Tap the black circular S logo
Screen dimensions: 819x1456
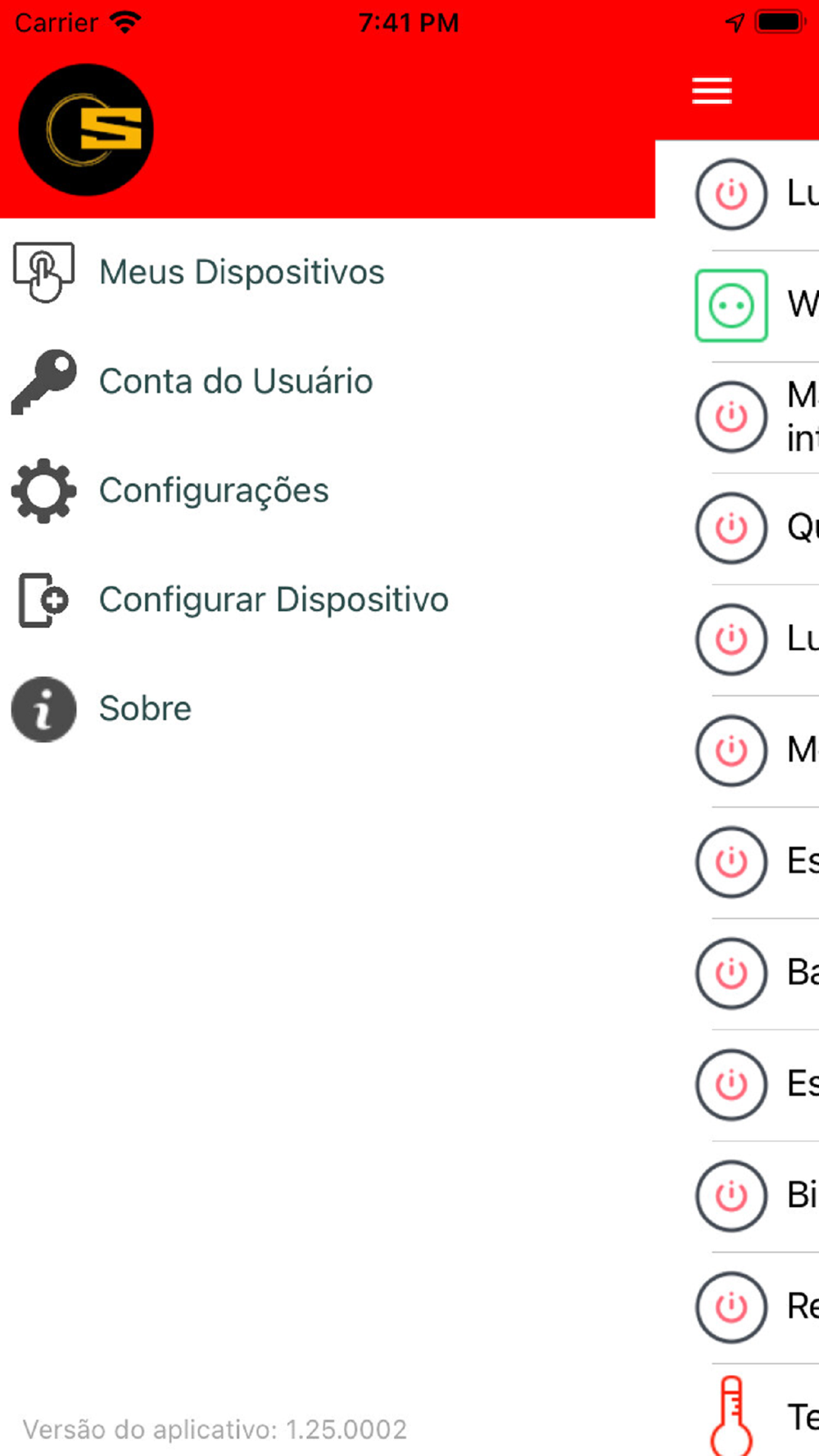(86, 130)
